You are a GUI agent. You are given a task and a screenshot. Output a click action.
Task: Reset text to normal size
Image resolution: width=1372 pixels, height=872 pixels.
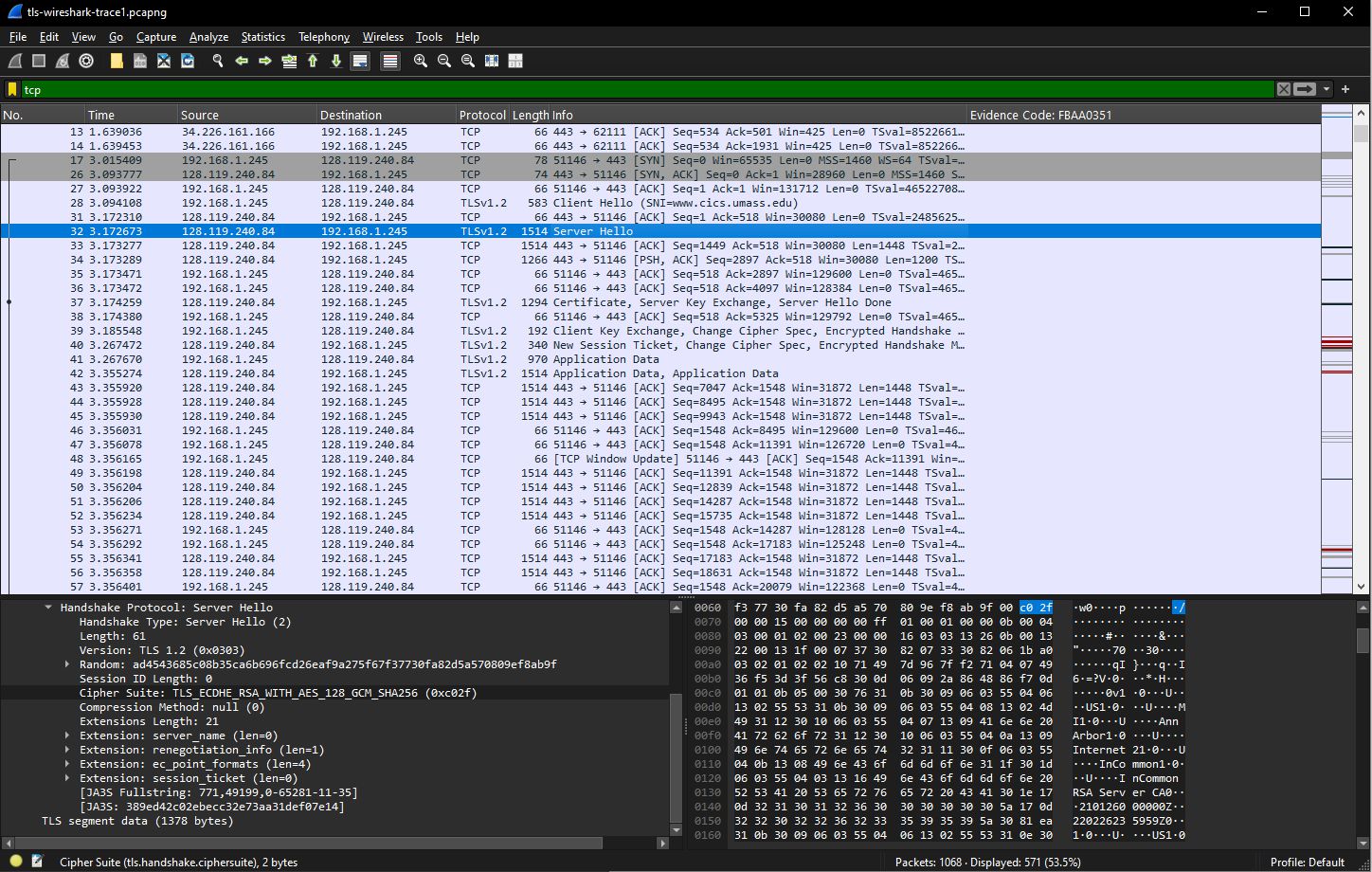(468, 61)
